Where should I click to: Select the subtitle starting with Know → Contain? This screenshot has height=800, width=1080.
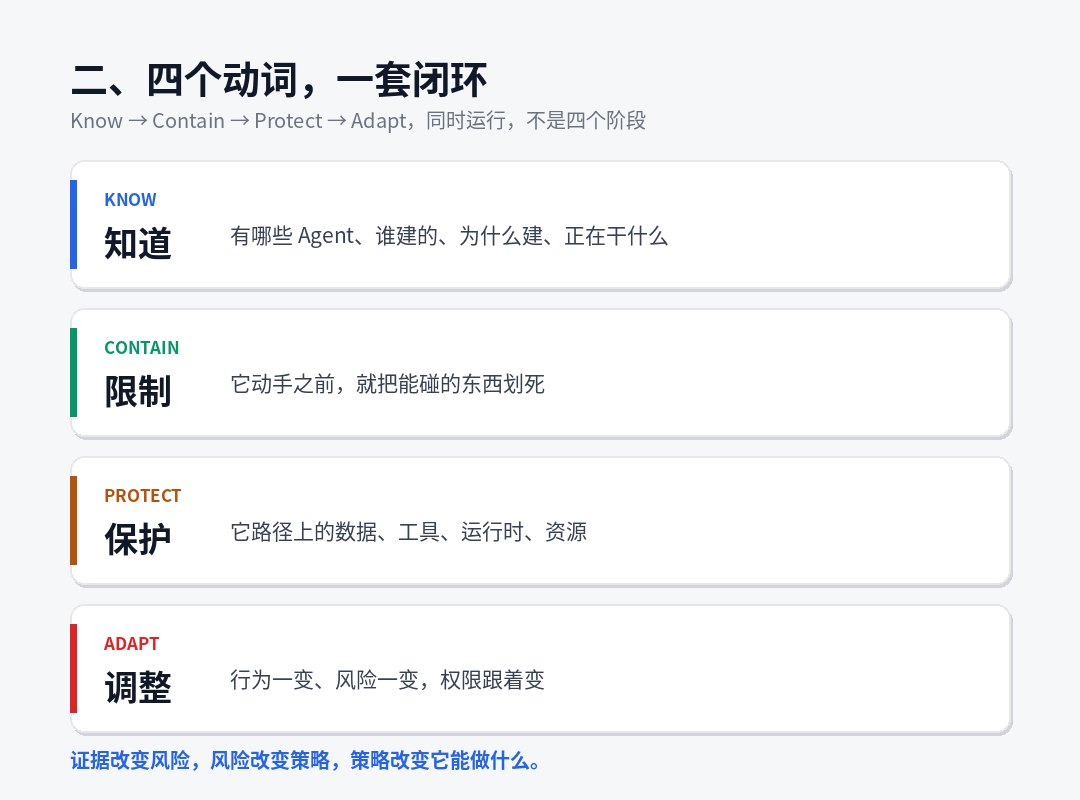[358, 121]
